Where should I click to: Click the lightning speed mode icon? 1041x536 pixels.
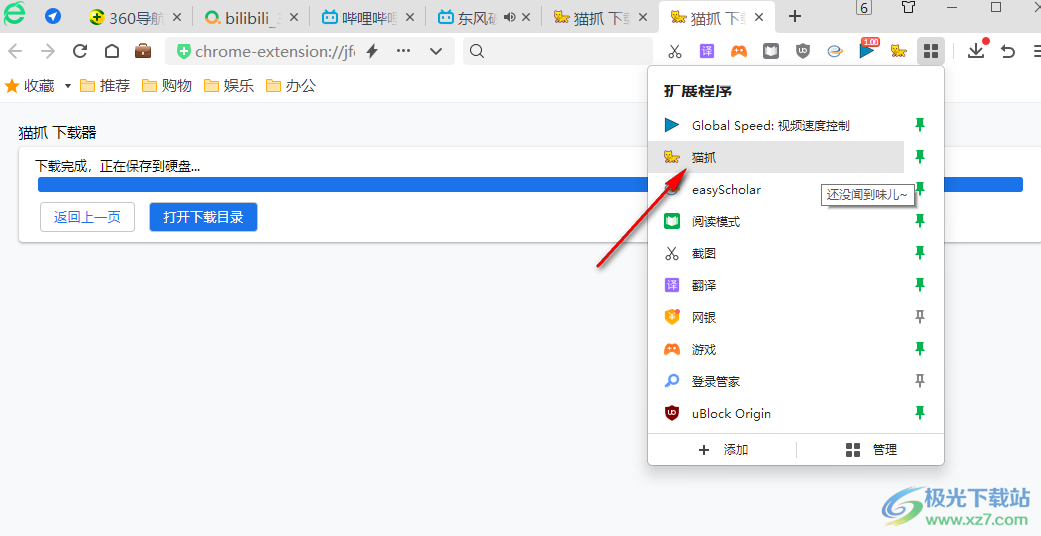[372, 51]
